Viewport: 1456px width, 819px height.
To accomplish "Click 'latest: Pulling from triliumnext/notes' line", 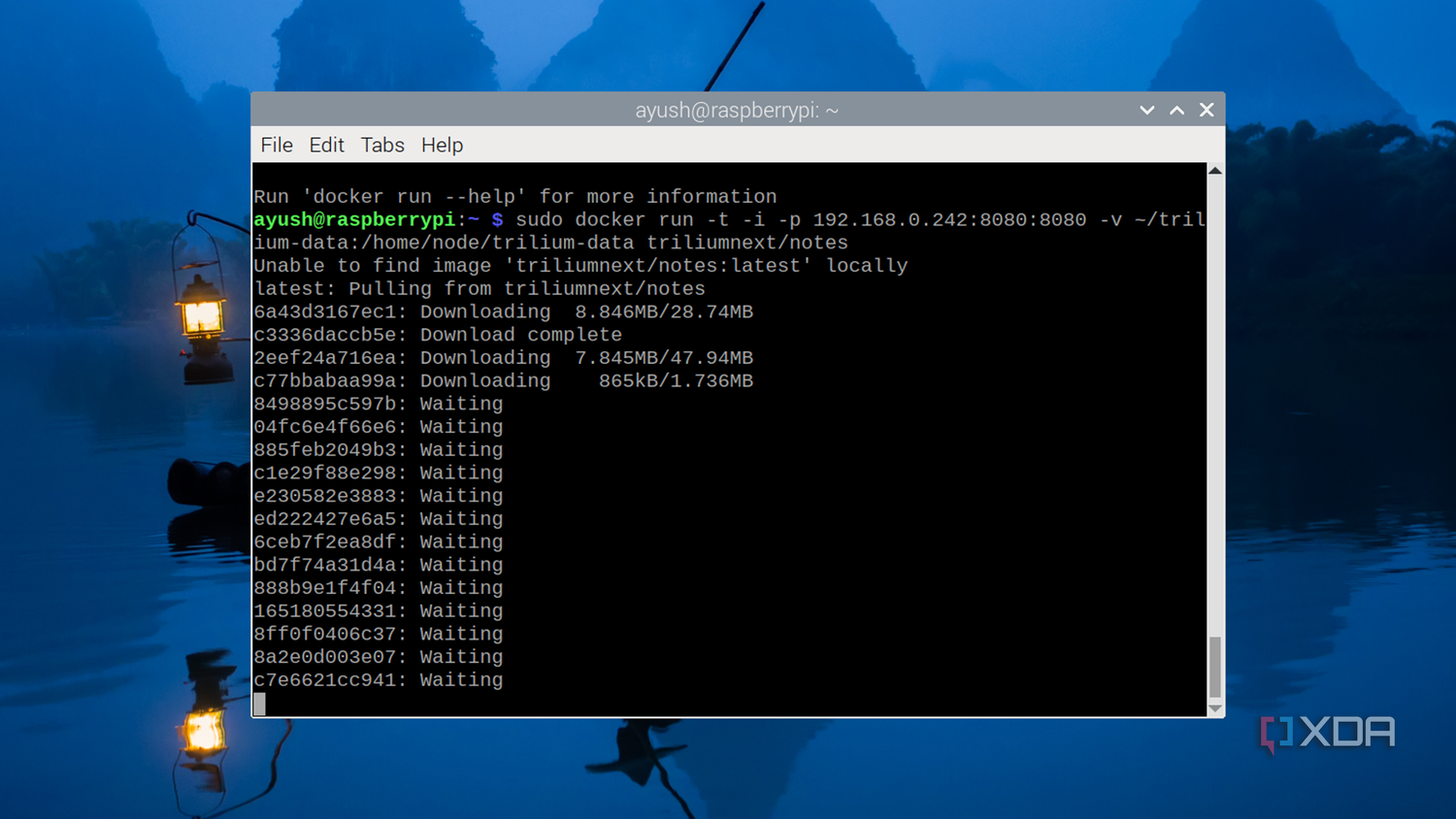I will (480, 289).
